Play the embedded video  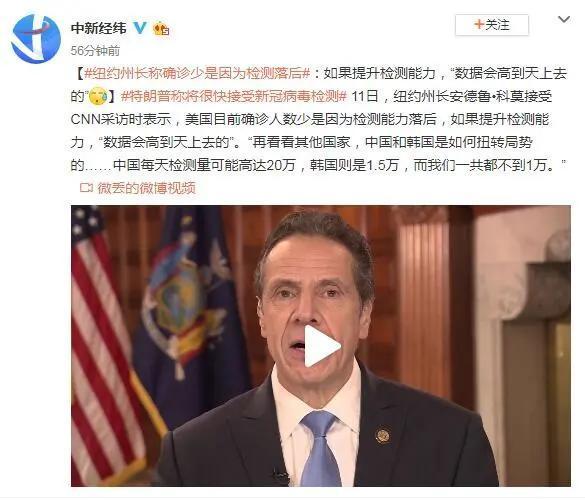(322, 346)
